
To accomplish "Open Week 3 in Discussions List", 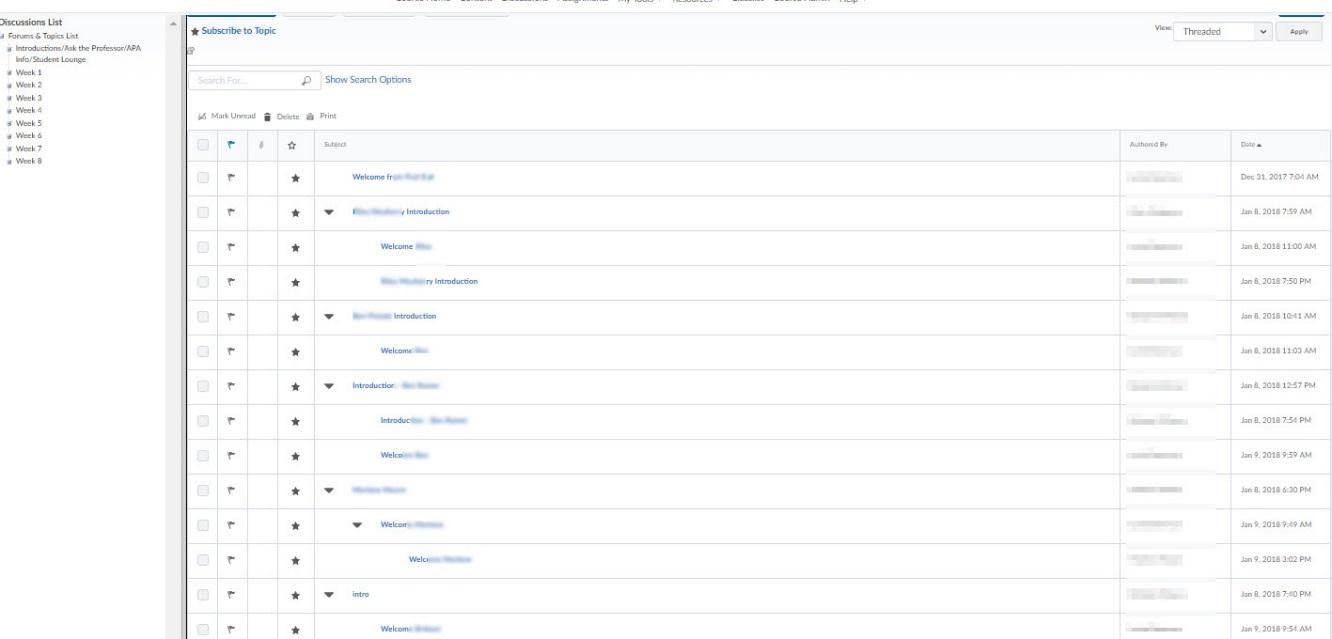I will (25, 98).
